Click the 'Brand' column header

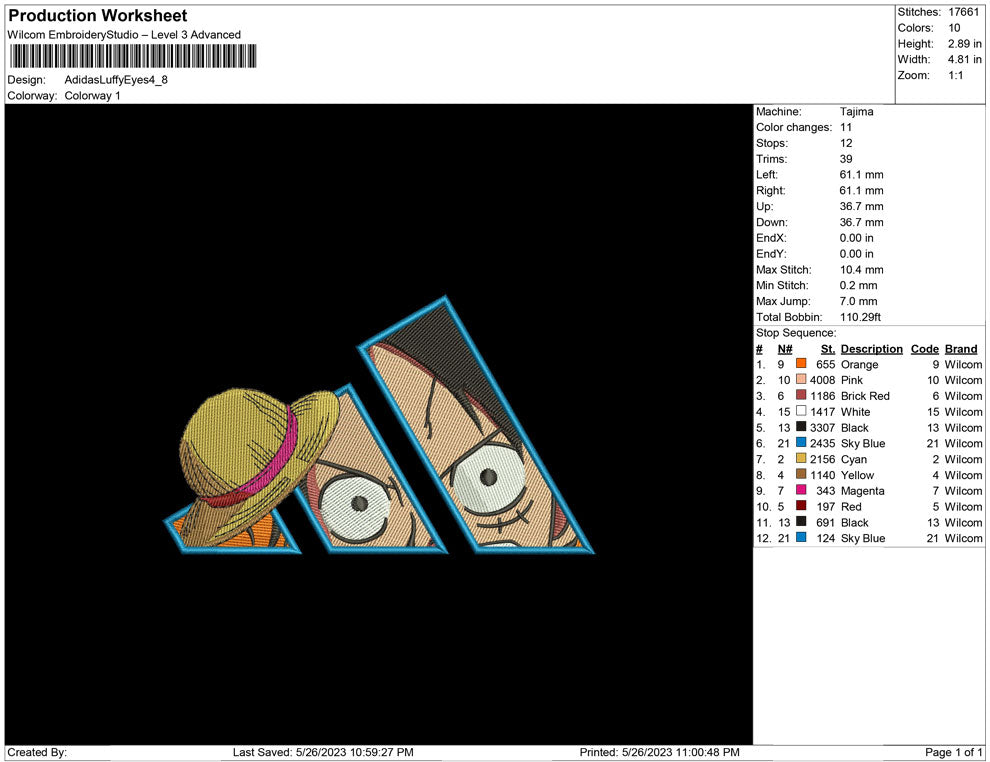pyautogui.click(x=961, y=349)
